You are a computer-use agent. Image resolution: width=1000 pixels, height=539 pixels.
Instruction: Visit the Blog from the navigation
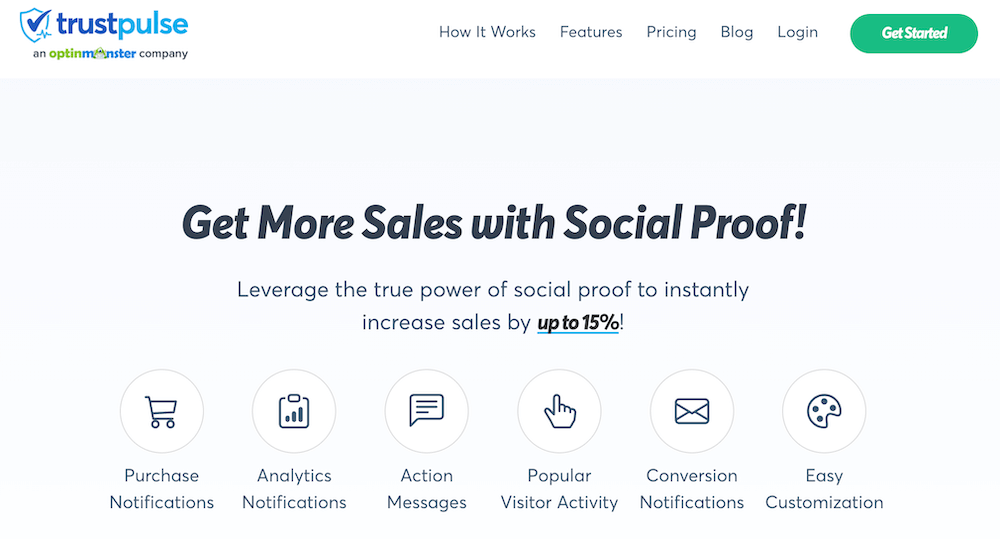737,32
